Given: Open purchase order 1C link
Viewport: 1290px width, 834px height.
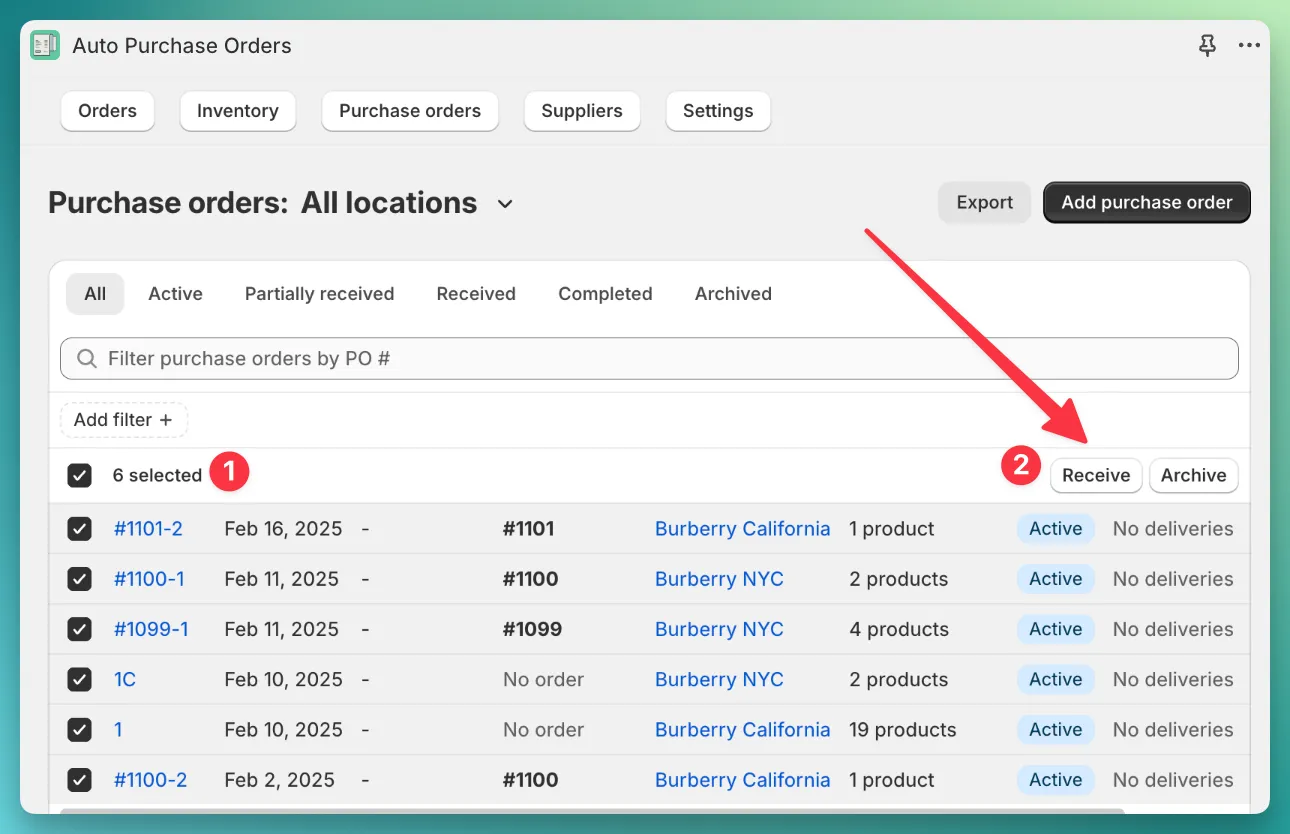Looking at the screenshot, I should click(124, 679).
